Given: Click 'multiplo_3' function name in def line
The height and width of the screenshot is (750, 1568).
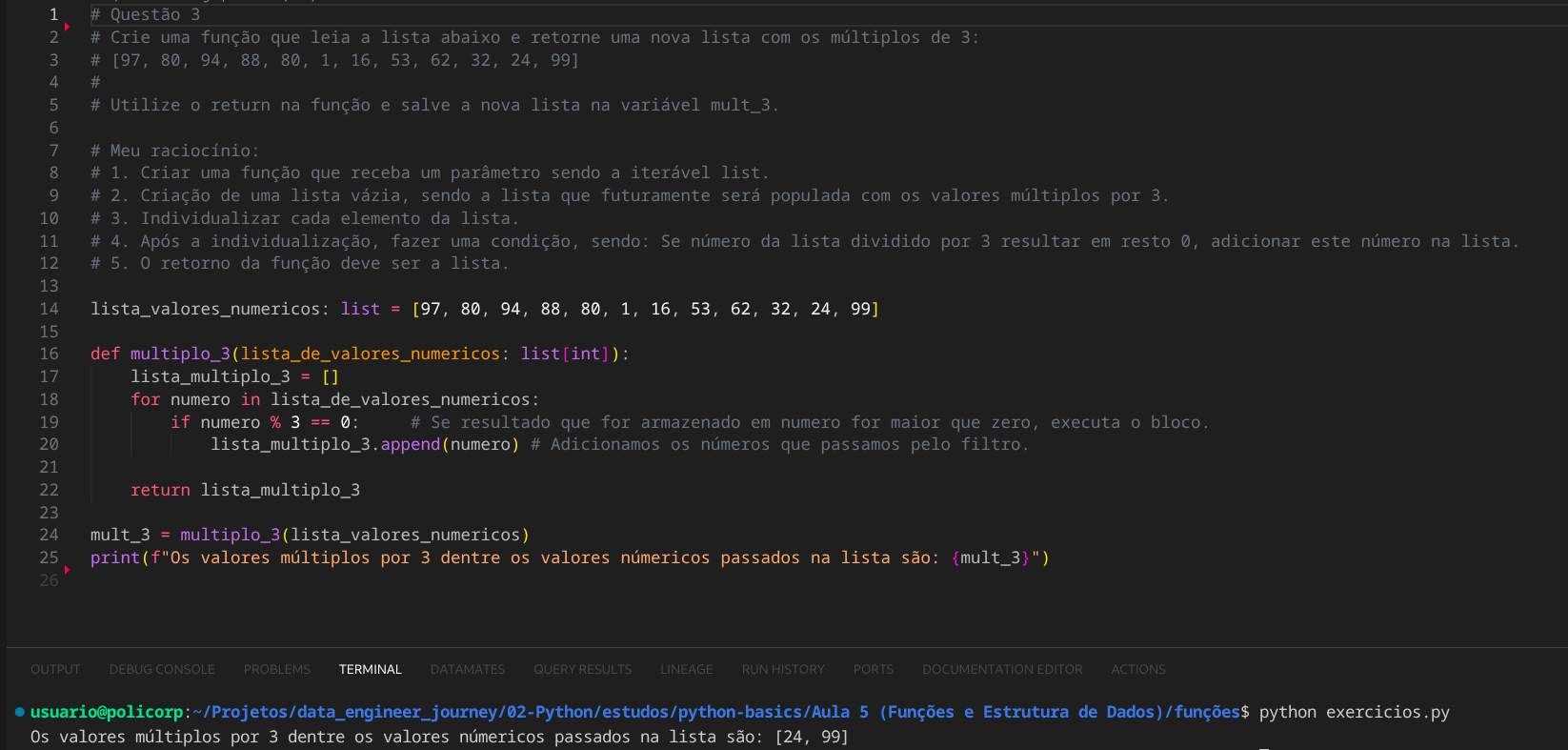Looking at the screenshot, I should pos(180,354).
